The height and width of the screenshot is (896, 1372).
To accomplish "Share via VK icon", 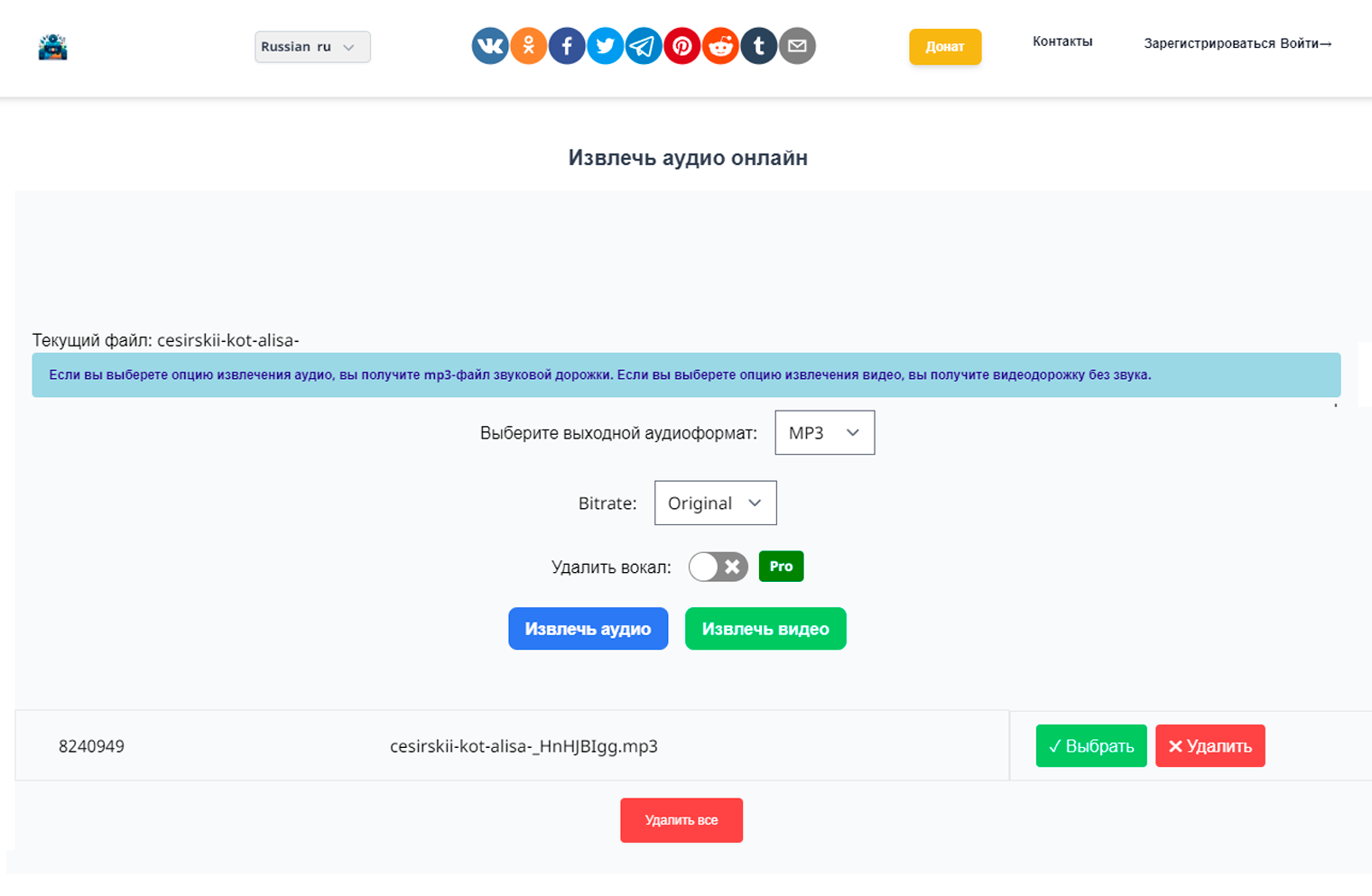I will (x=490, y=46).
